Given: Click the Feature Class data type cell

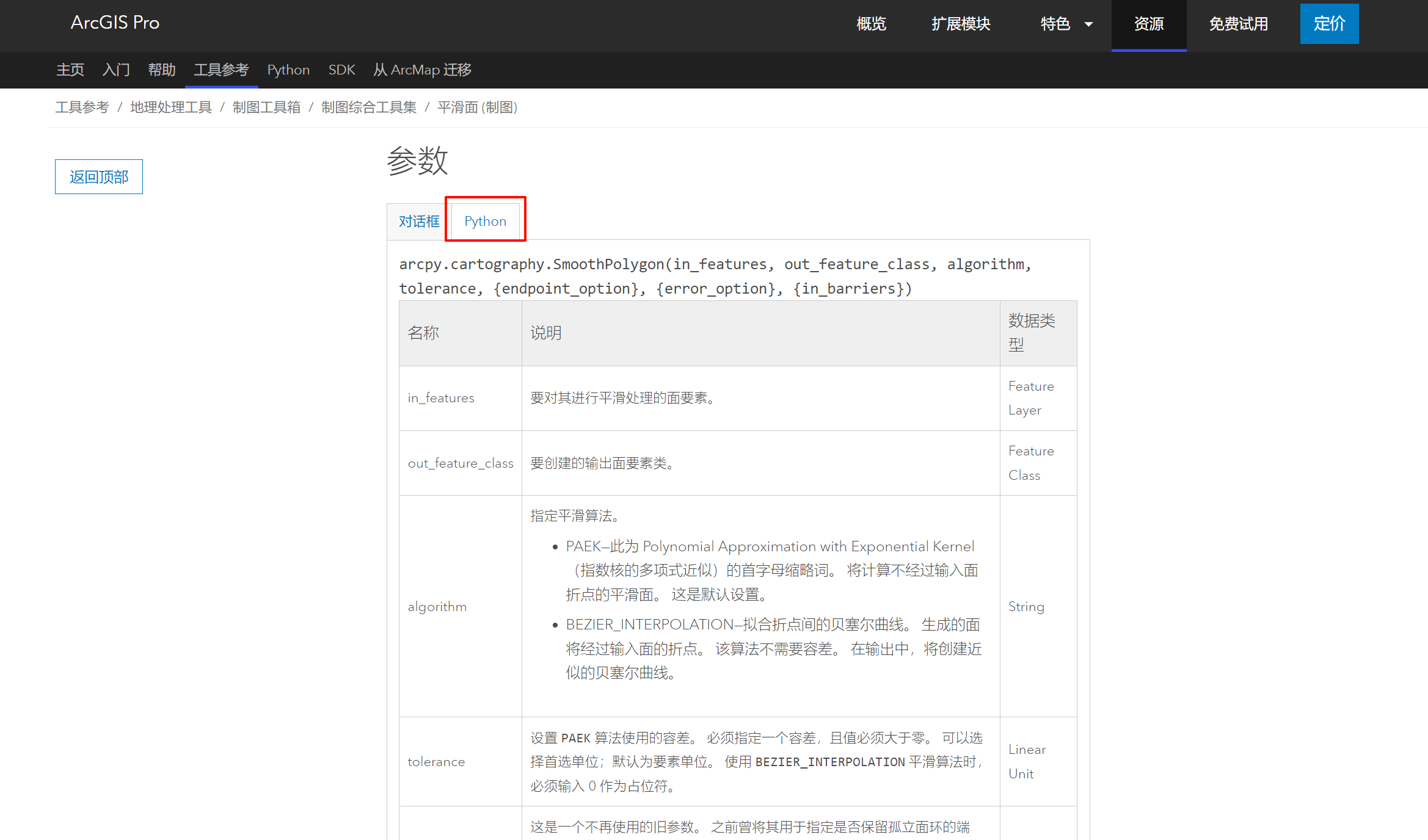Looking at the screenshot, I should pyautogui.click(x=1038, y=463).
